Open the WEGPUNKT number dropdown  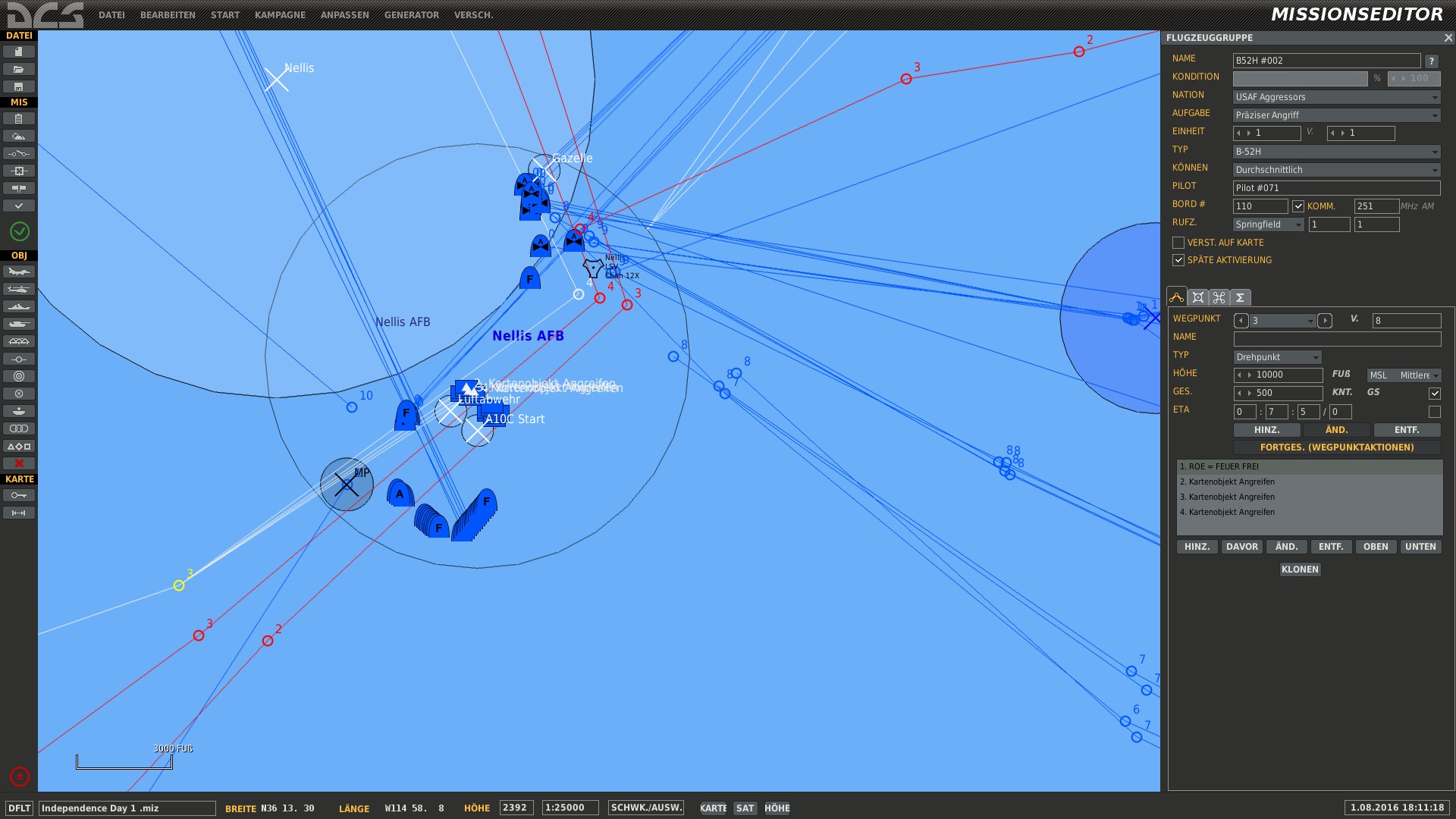(1283, 321)
